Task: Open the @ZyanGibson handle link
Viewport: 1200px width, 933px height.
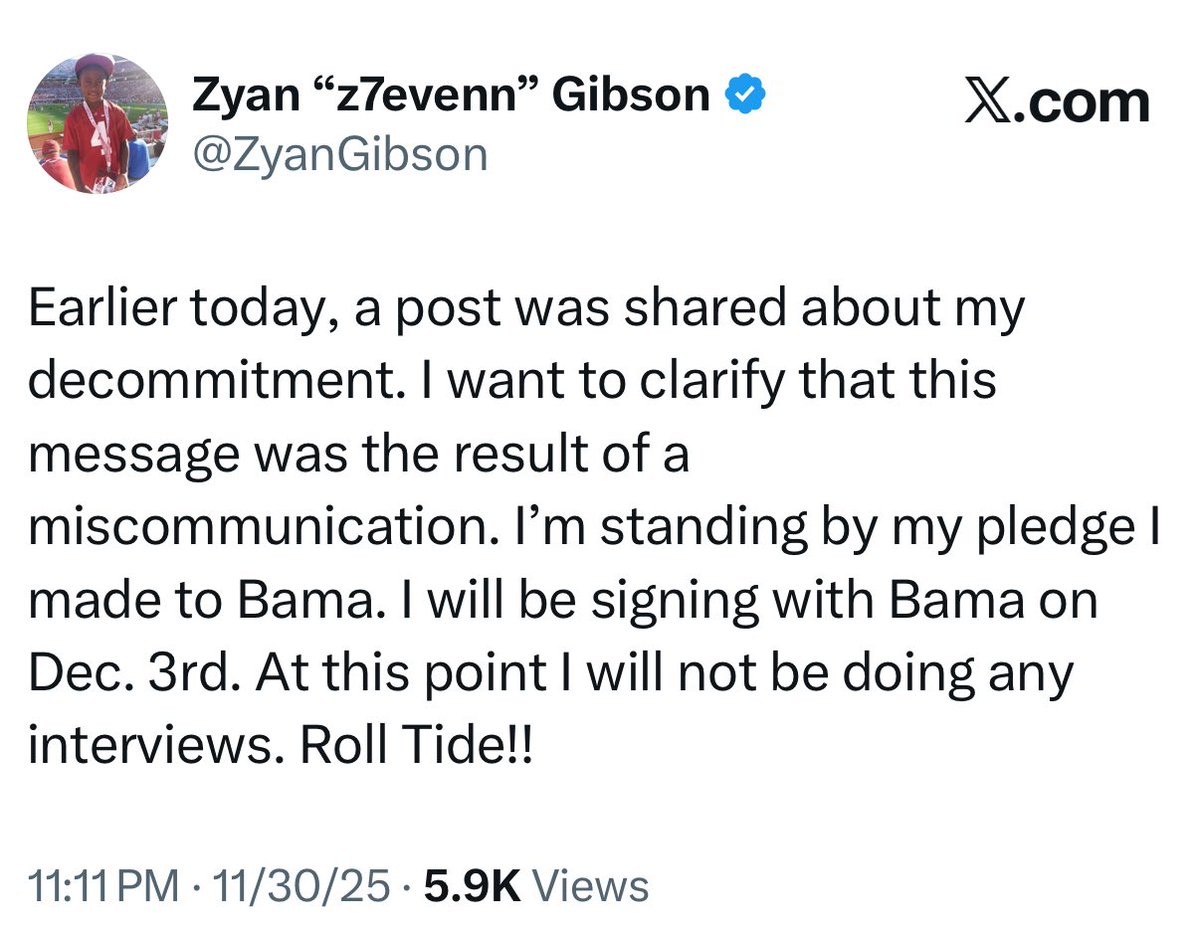Action: pos(338,154)
